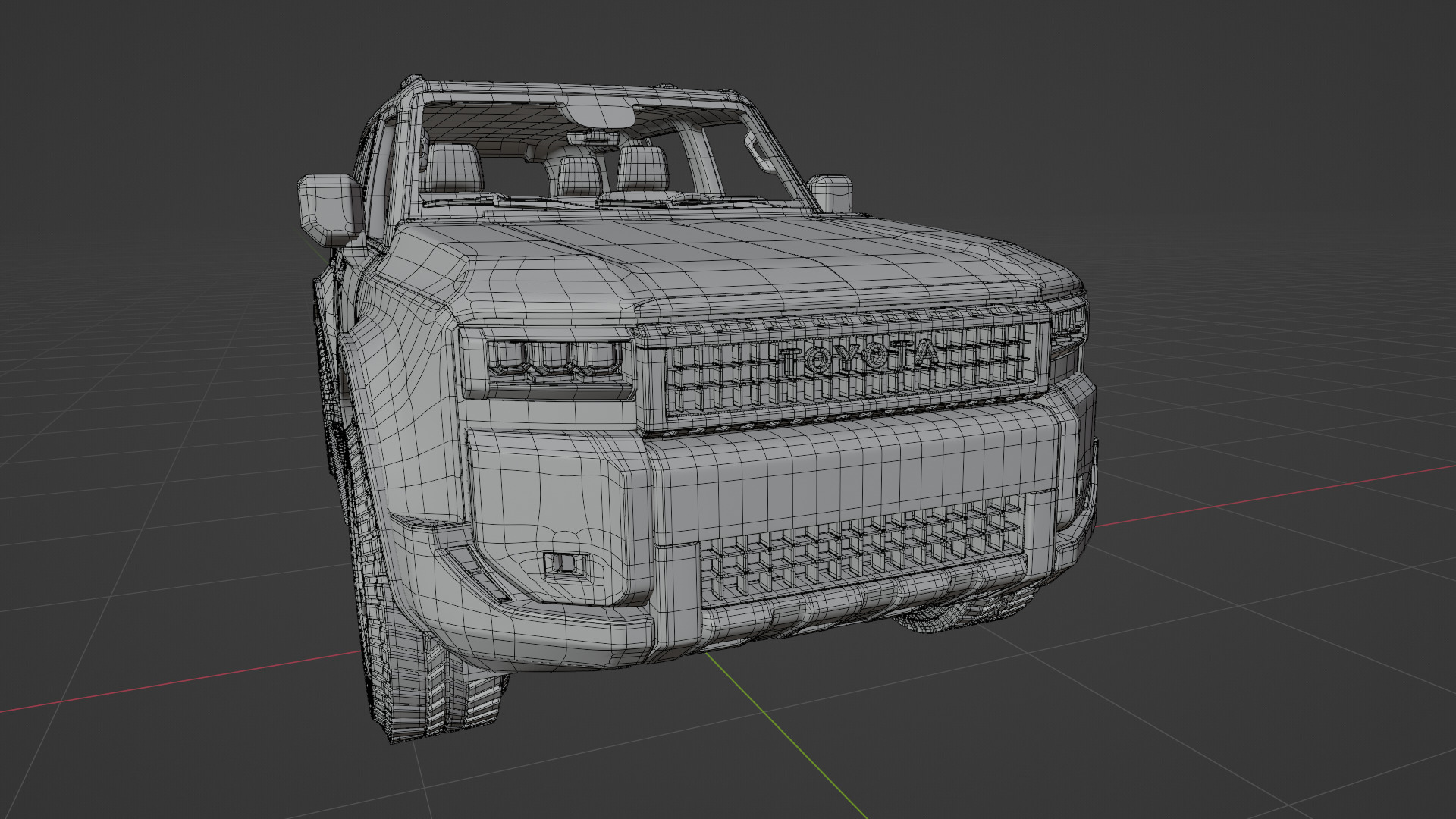Select the lower bumper grille mesh

point(862,550)
